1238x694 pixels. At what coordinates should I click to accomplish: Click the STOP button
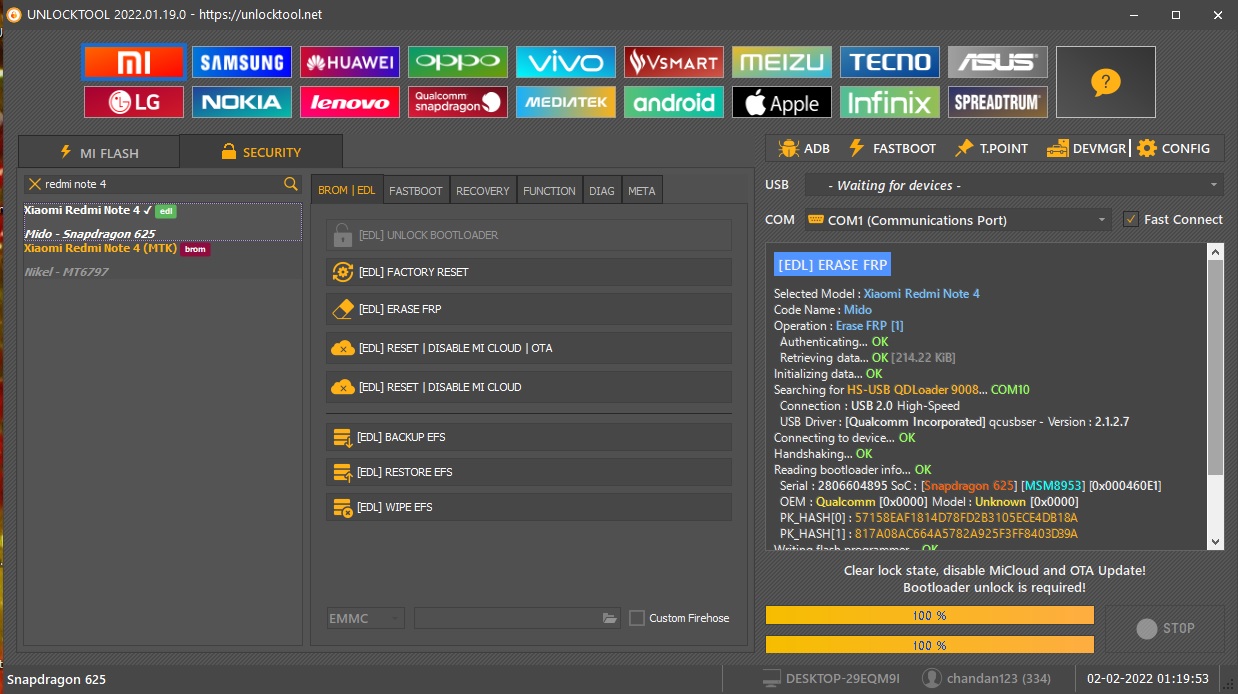pyautogui.click(x=1165, y=628)
